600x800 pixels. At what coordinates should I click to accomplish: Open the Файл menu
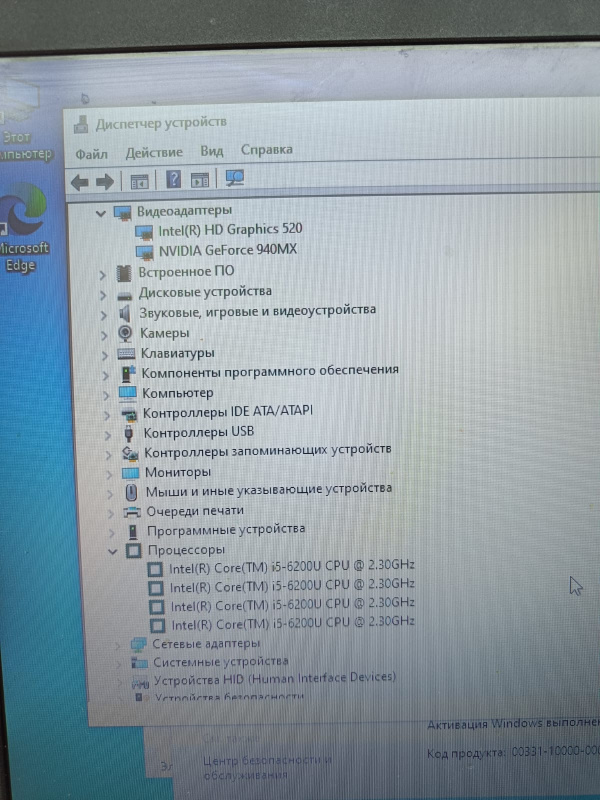[91, 154]
